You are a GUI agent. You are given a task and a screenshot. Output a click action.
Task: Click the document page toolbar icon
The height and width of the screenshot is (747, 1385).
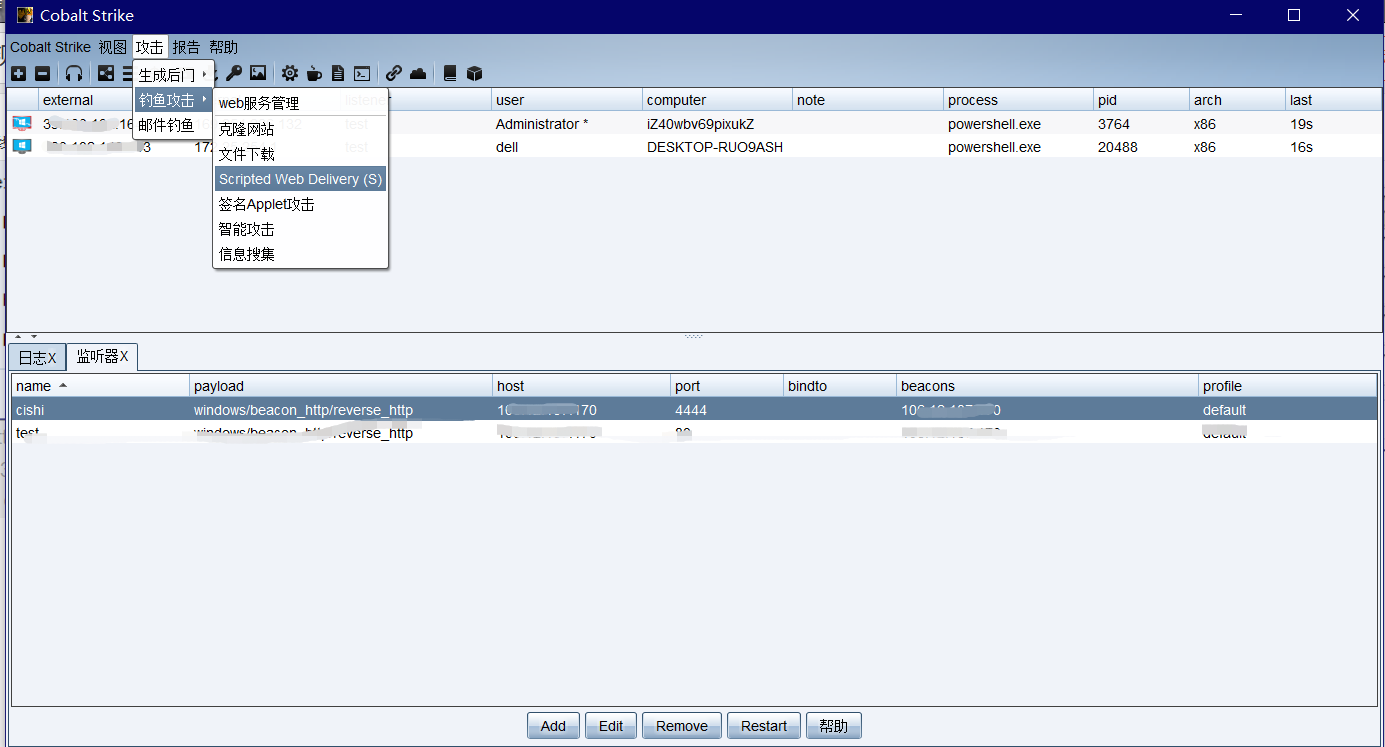click(338, 73)
